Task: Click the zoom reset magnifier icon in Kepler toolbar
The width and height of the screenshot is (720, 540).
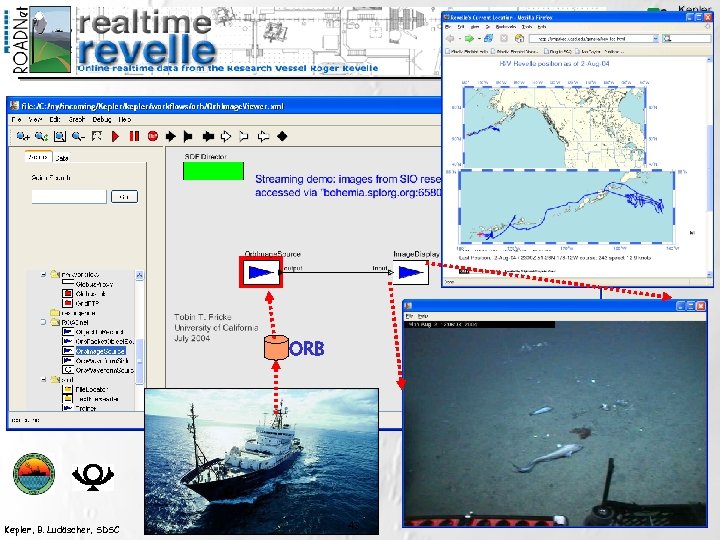Action: pos(41,136)
